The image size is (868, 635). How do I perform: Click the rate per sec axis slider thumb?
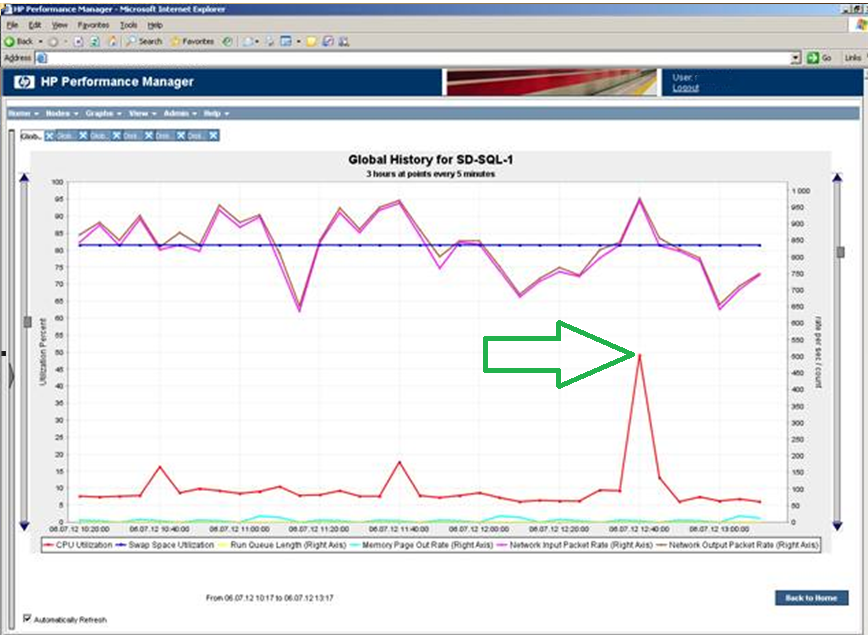[840, 252]
